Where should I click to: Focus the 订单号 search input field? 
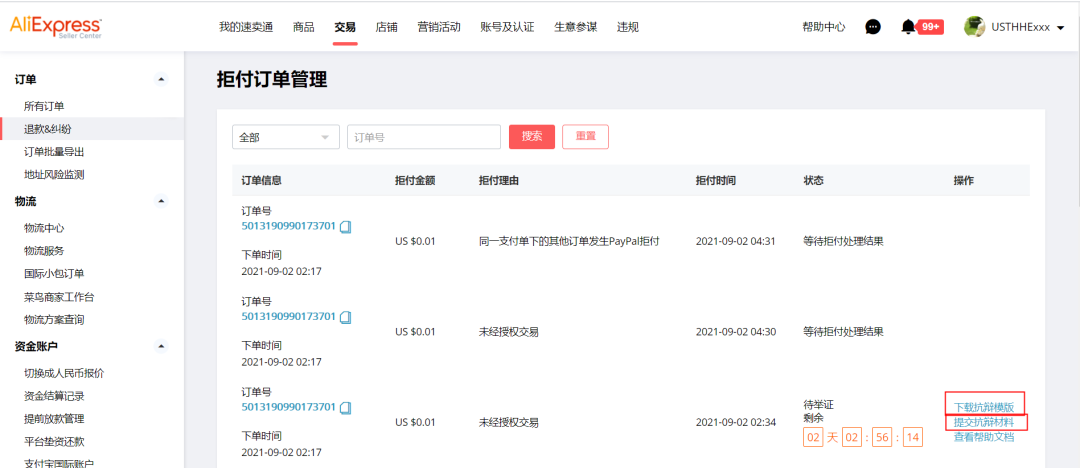[424, 136]
